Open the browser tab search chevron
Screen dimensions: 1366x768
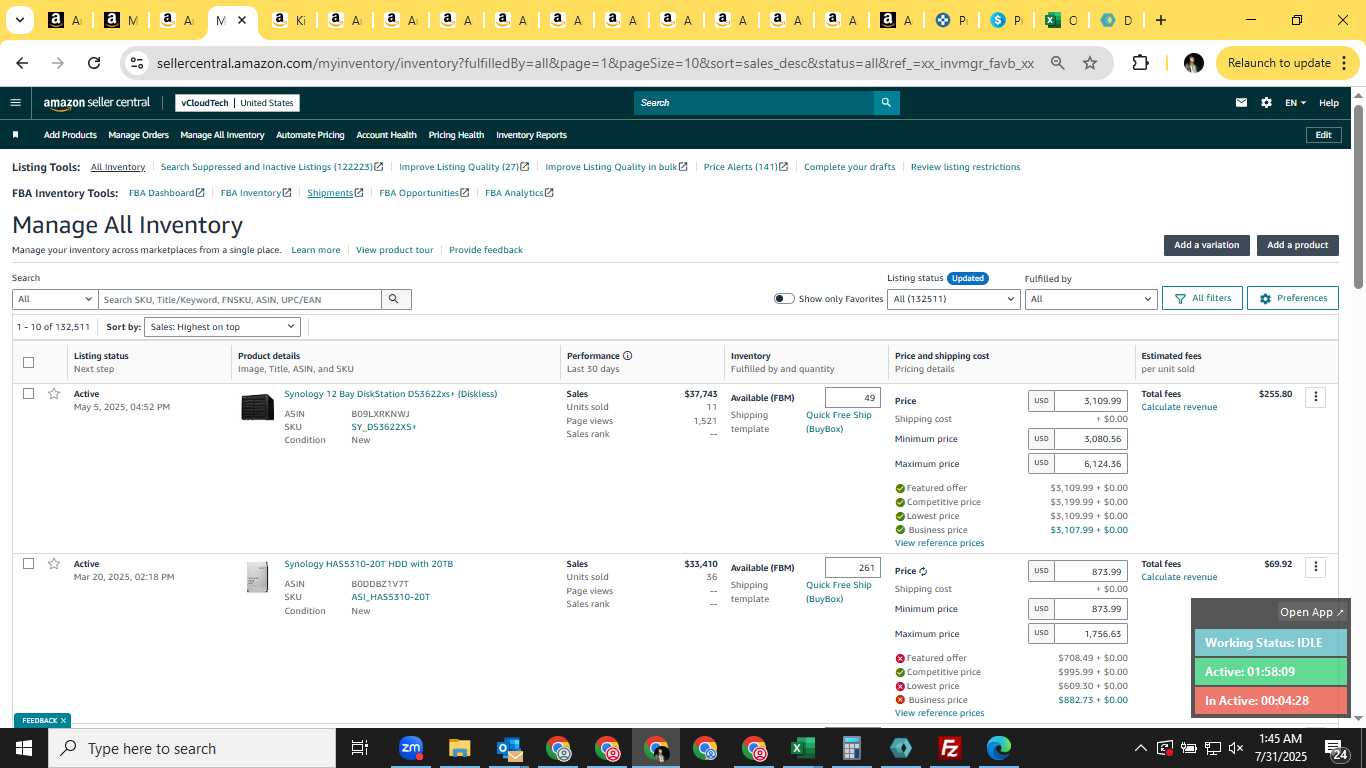tap(19, 20)
